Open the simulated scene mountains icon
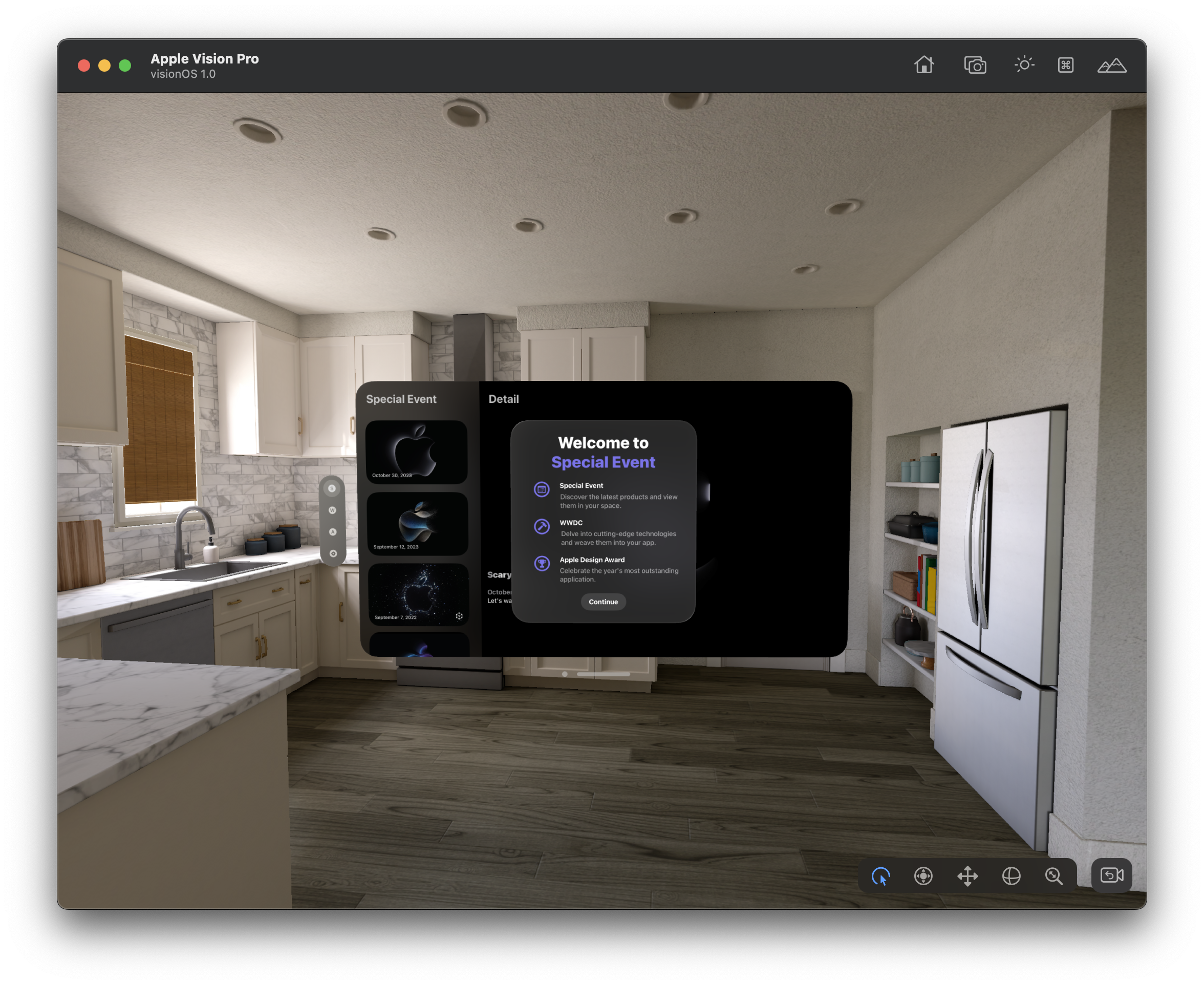Image resolution: width=1204 pixels, height=985 pixels. click(x=1111, y=66)
